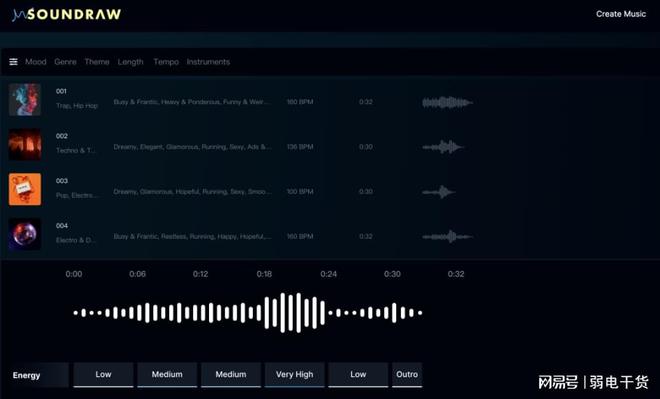The image size is (660, 399).
Task: Select track 003 orange cover art
Action: coord(25,189)
